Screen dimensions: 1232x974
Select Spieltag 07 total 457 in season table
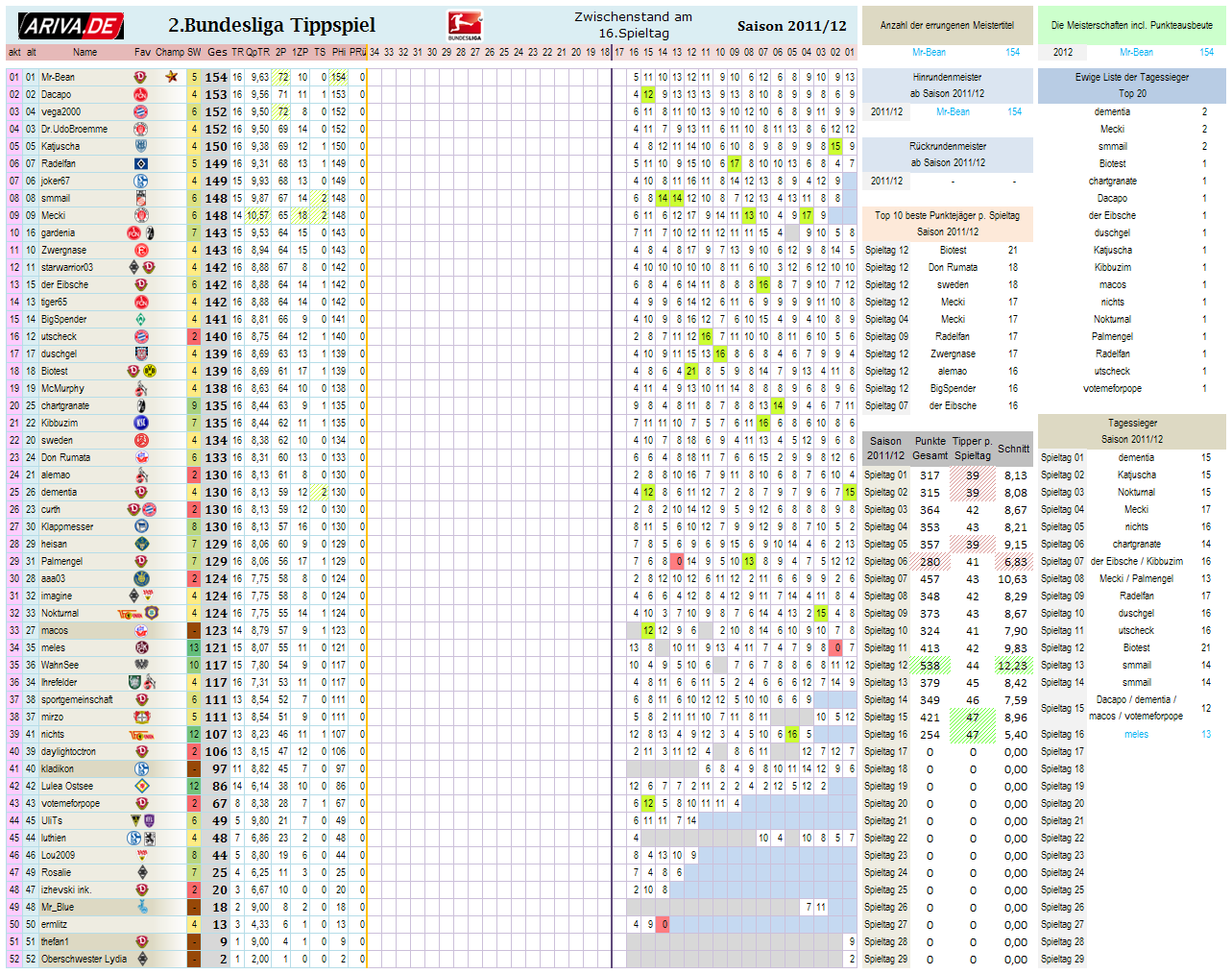pyautogui.click(x=930, y=578)
